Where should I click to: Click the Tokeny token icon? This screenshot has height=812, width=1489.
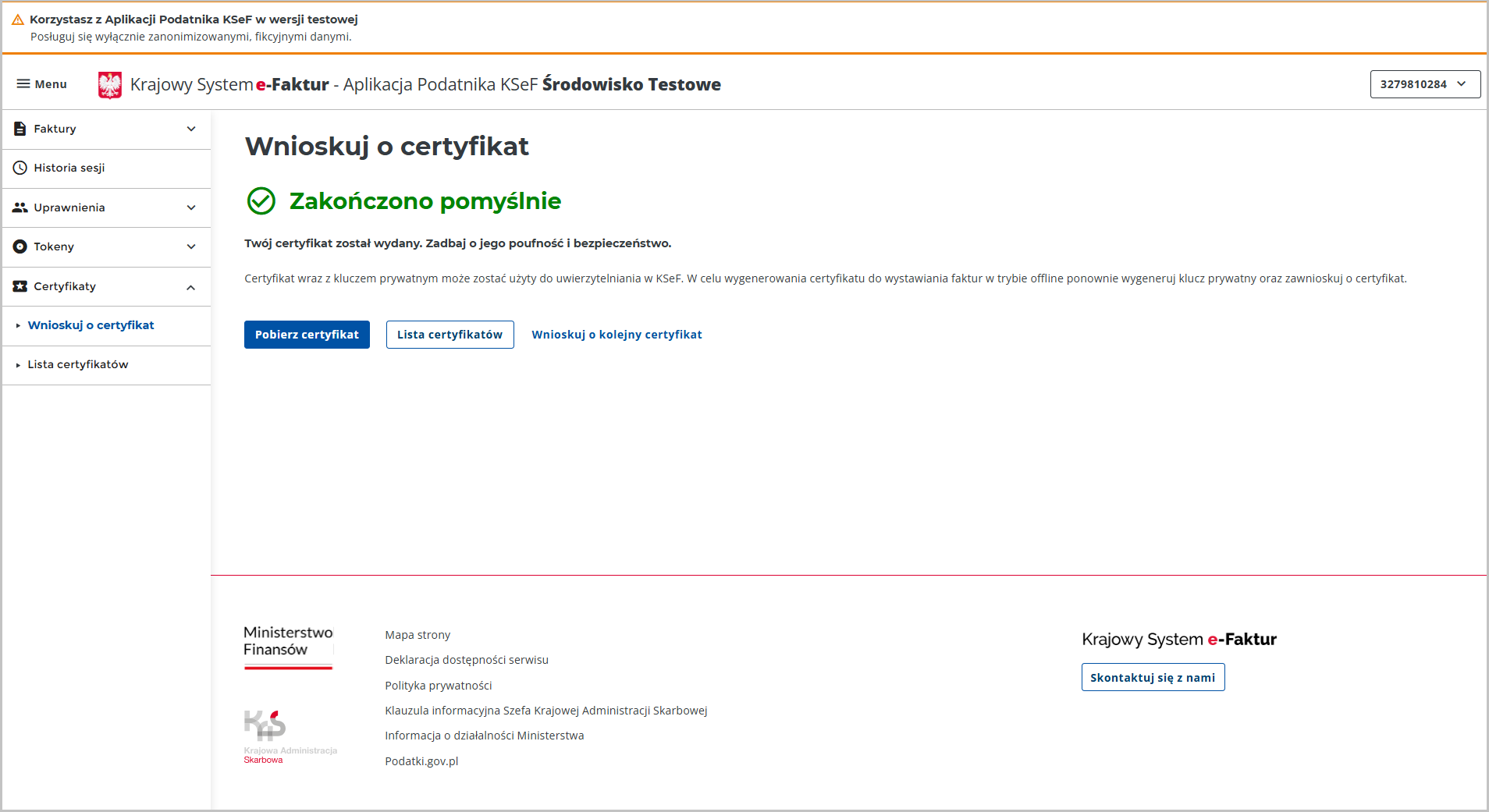[20, 246]
